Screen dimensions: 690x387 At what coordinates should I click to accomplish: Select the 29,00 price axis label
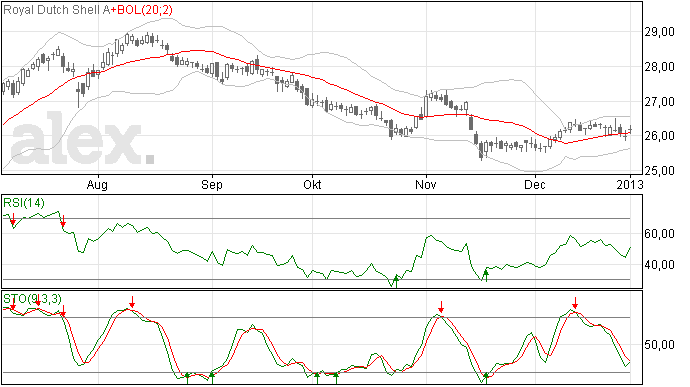(659, 32)
